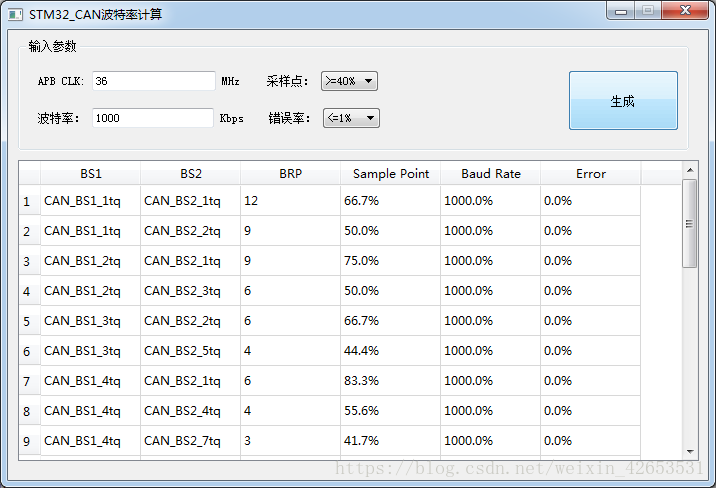Click the BS2 column header
This screenshot has height=488, width=716.
click(190, 173)
